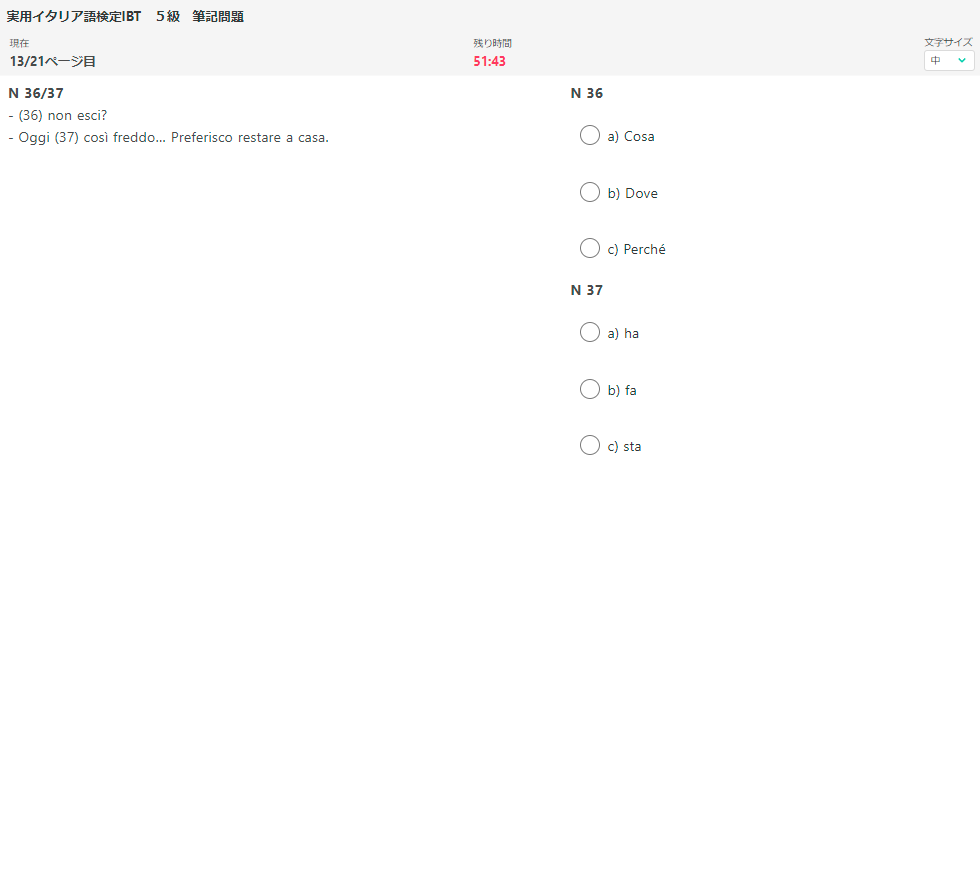Select answer a) Cosa for question 36
Screen dimensions: 980x884
pyautogui.click(x=589, y=135)
